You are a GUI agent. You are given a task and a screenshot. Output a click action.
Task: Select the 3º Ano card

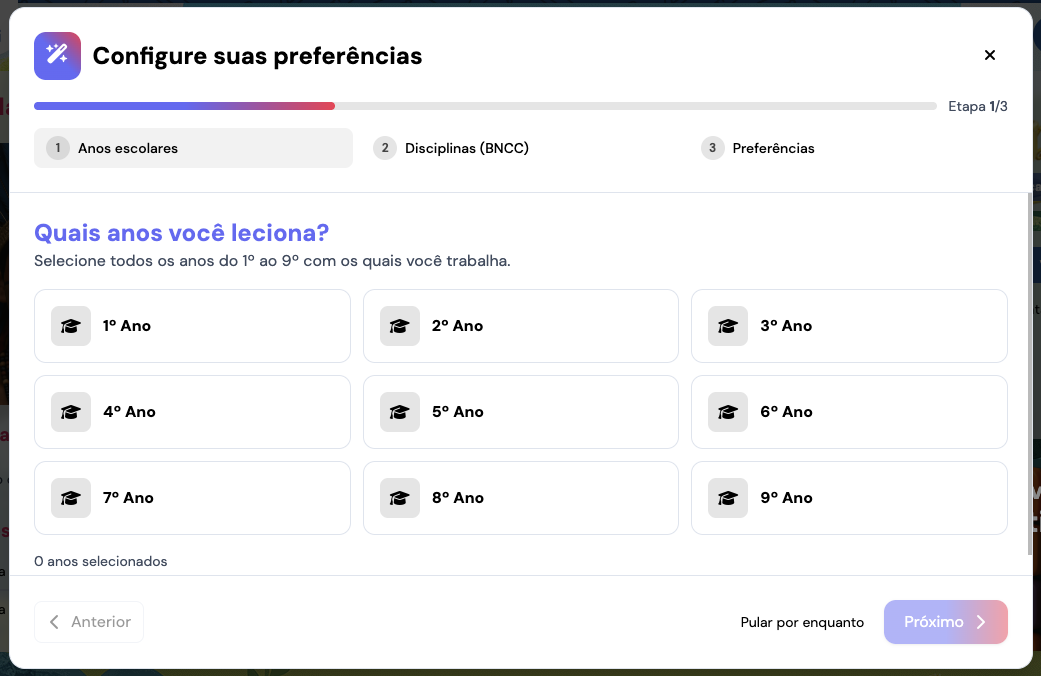[x=849, y=326]
